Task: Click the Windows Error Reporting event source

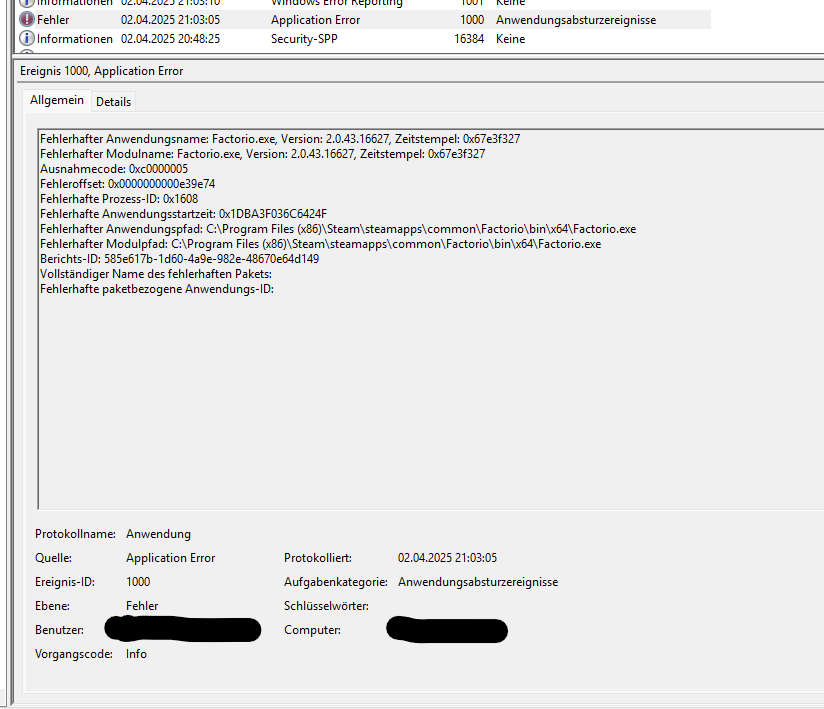Action: 337,3
